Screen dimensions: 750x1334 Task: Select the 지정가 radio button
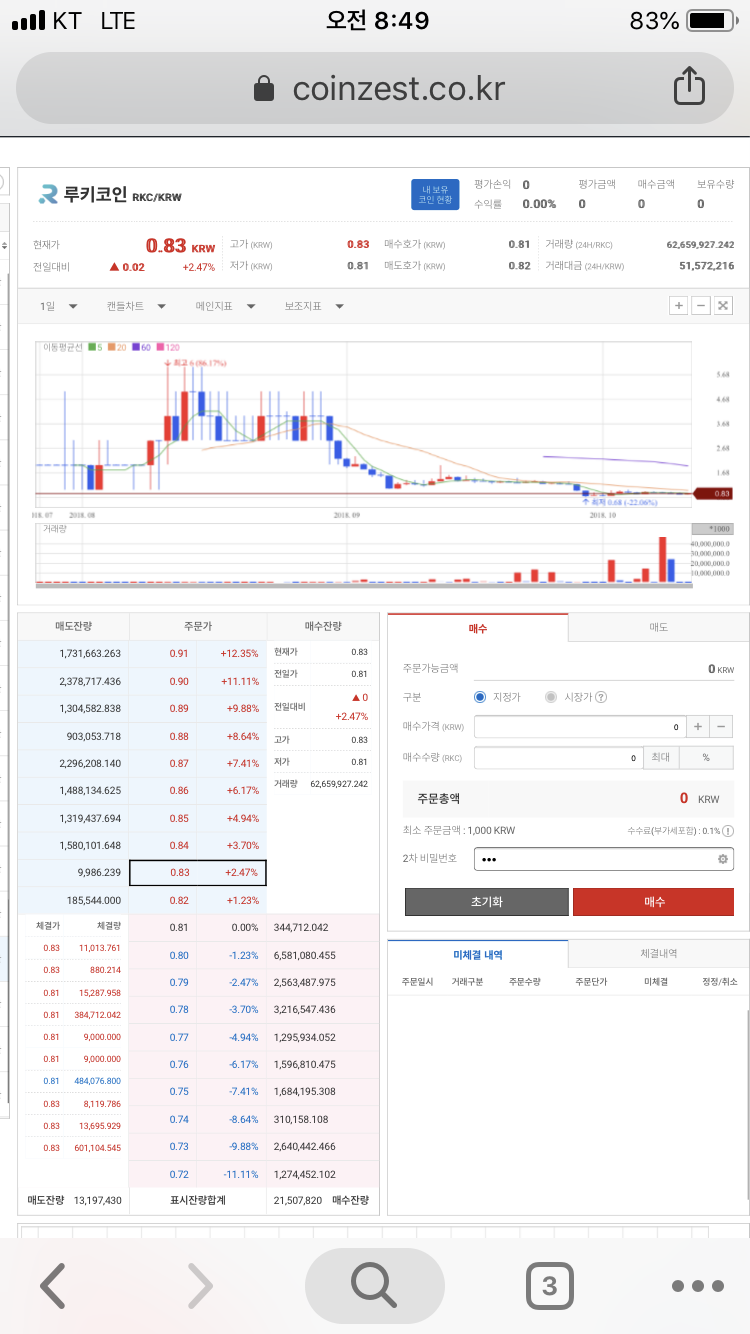coord(480,697)
